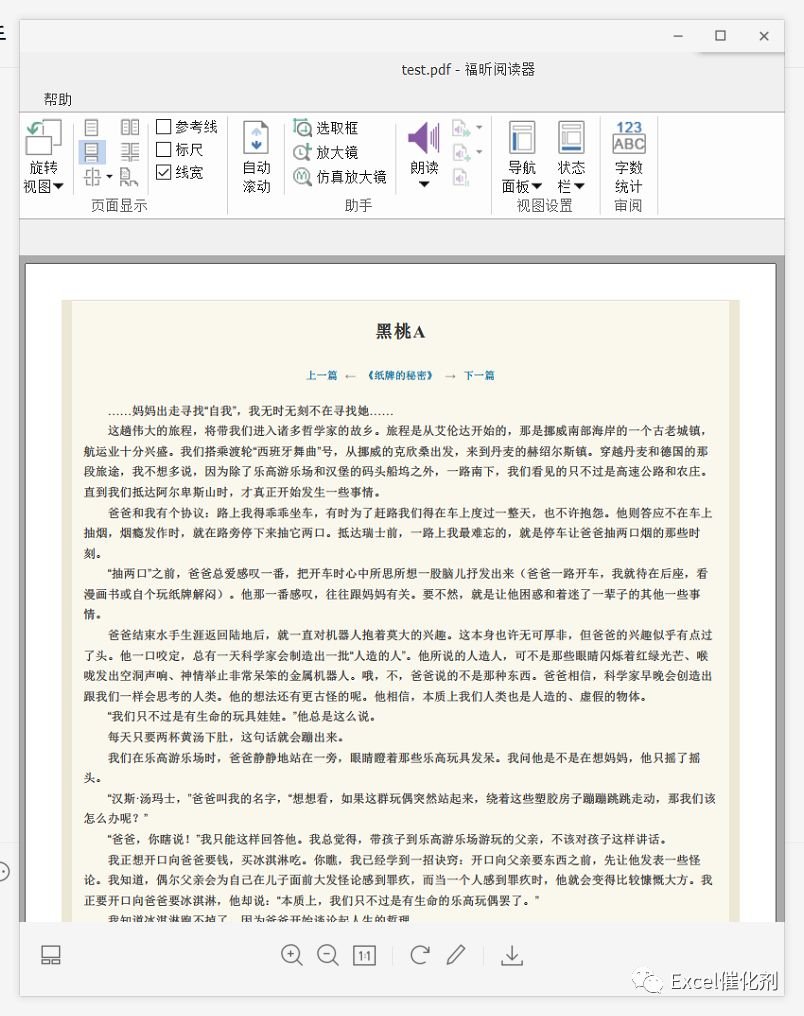Click the thumbnail layout icon at bottom left

coord(51,954)
